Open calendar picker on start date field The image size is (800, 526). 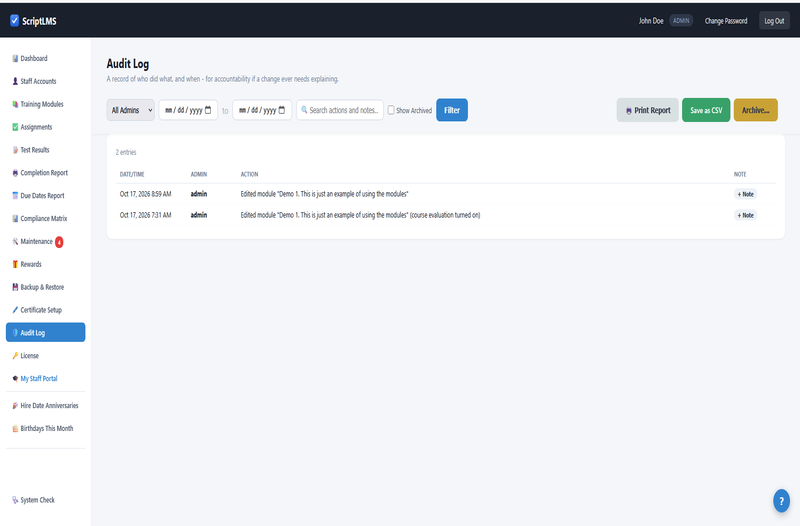coord(208,110)
